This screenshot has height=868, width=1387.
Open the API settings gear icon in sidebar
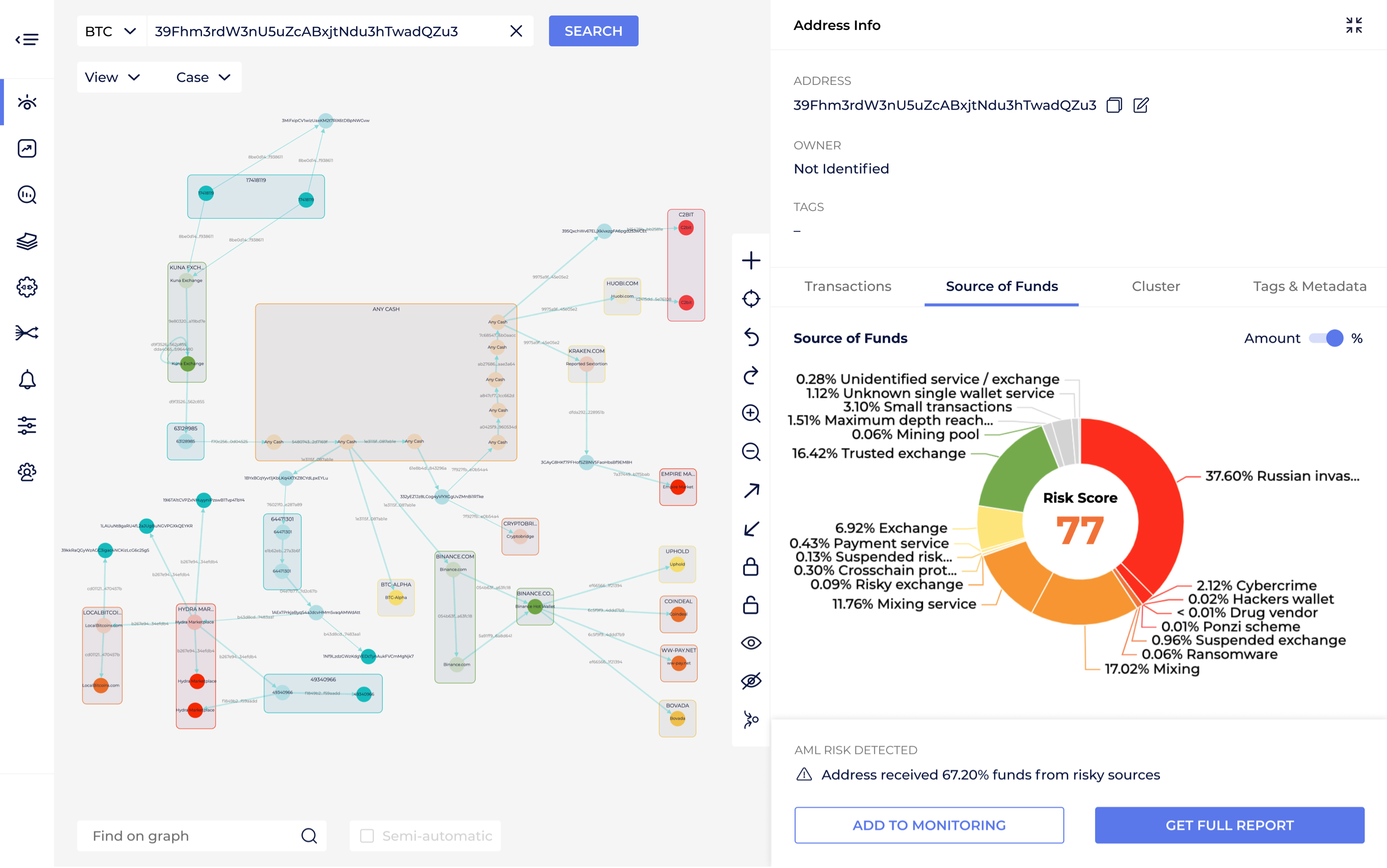(27, 287)
